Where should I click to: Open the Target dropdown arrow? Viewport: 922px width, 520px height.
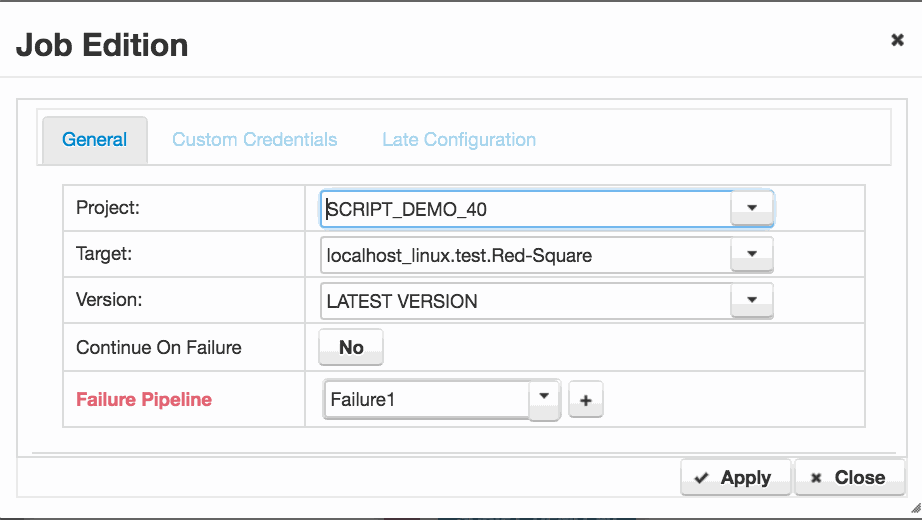click(x=751, y=254)
